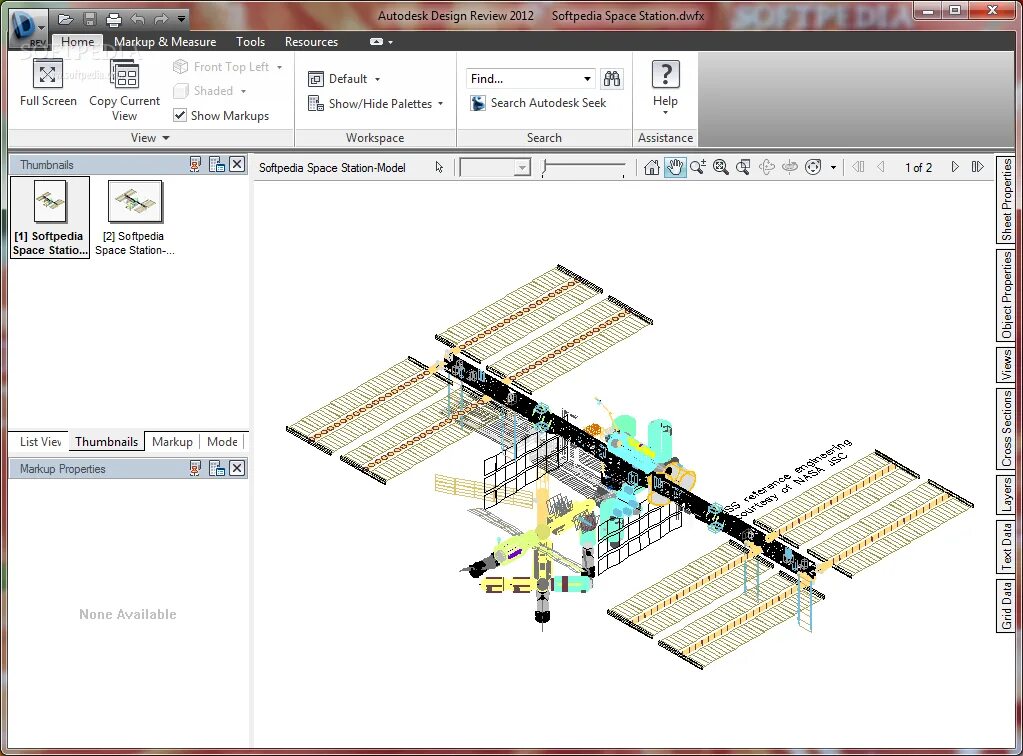Image resolution: width=1023 pixels, height=756 pixels.
Task: Open the SteeringWheels dropdown arrow
Action: point(833,168)
